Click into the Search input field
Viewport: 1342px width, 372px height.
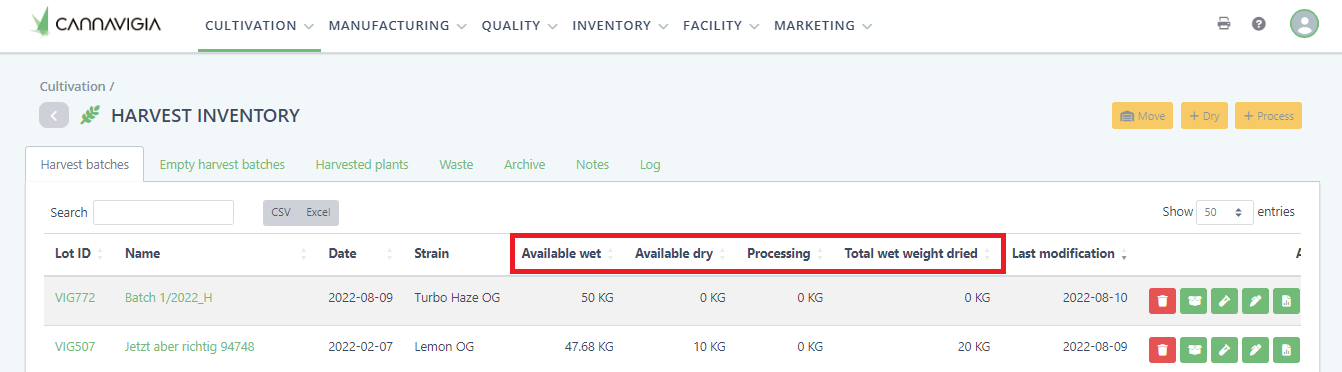point(163,212)
